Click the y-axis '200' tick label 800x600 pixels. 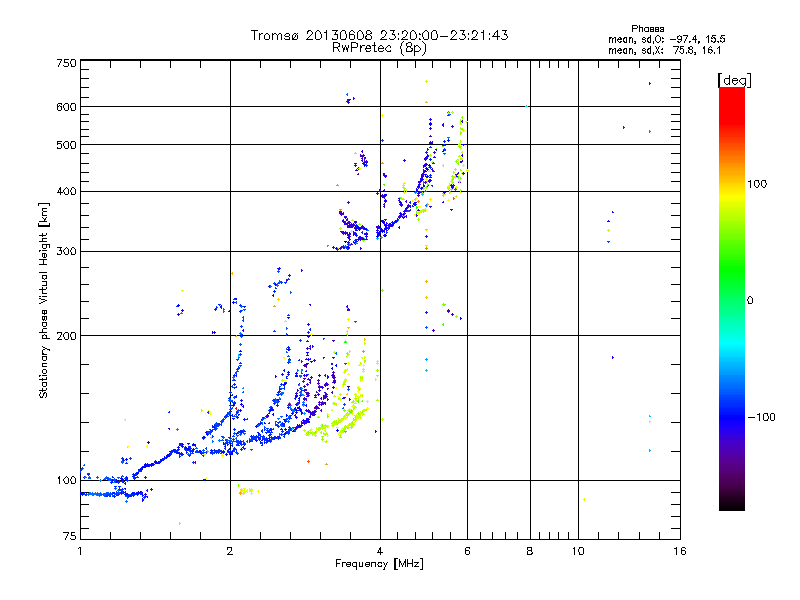pos(66,336)
